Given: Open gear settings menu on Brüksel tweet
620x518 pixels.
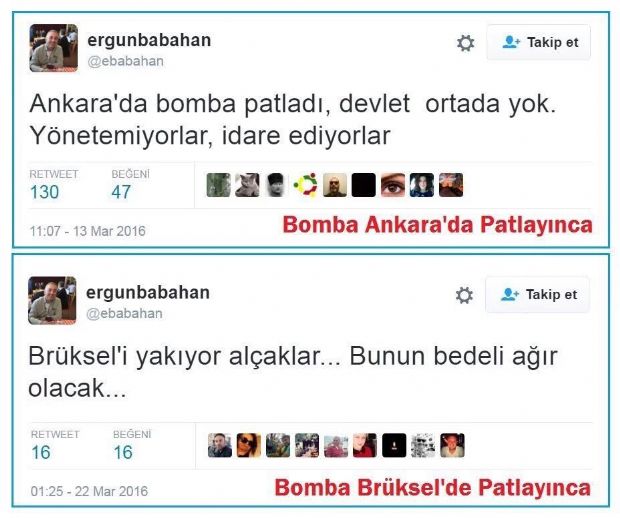Looking at the screenshot, I should 464,295.
